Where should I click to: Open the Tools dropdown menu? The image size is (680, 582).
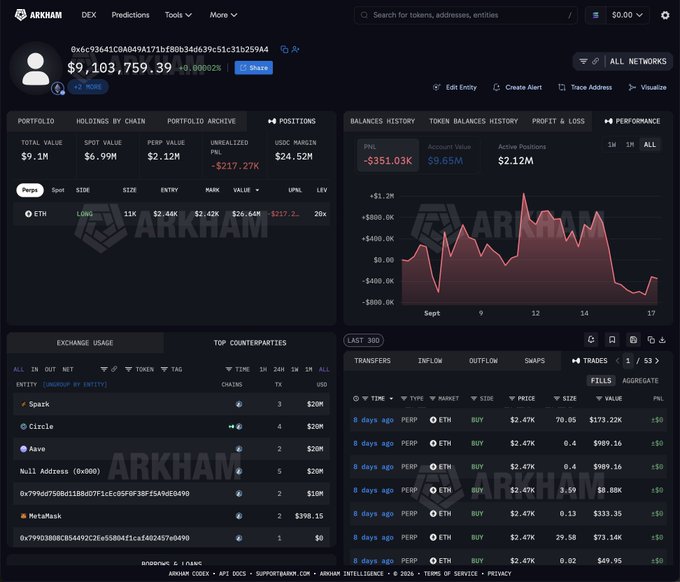(178, 15)
